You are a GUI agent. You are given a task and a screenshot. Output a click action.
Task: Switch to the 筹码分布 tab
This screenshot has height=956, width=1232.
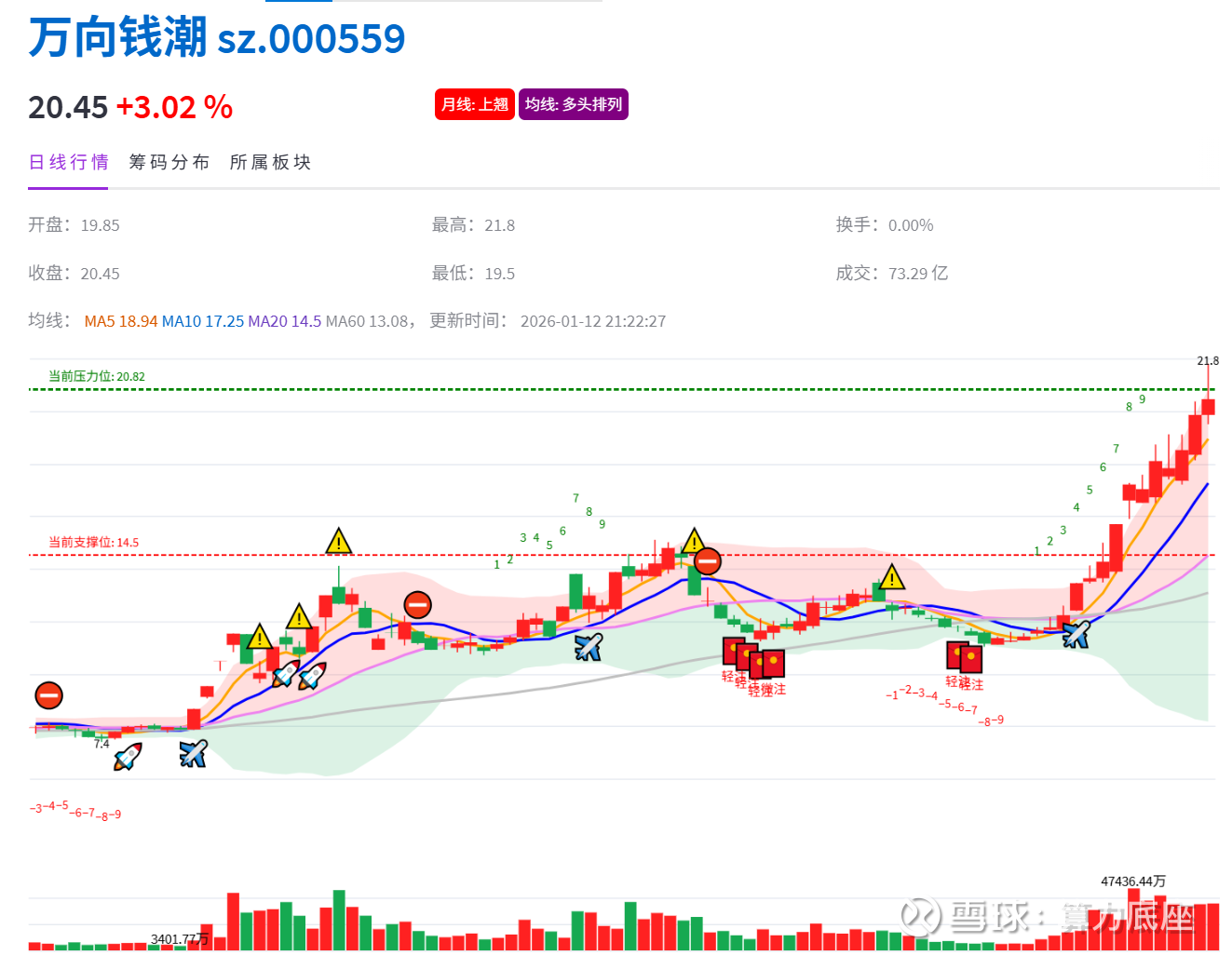click(x=169, y=162)
